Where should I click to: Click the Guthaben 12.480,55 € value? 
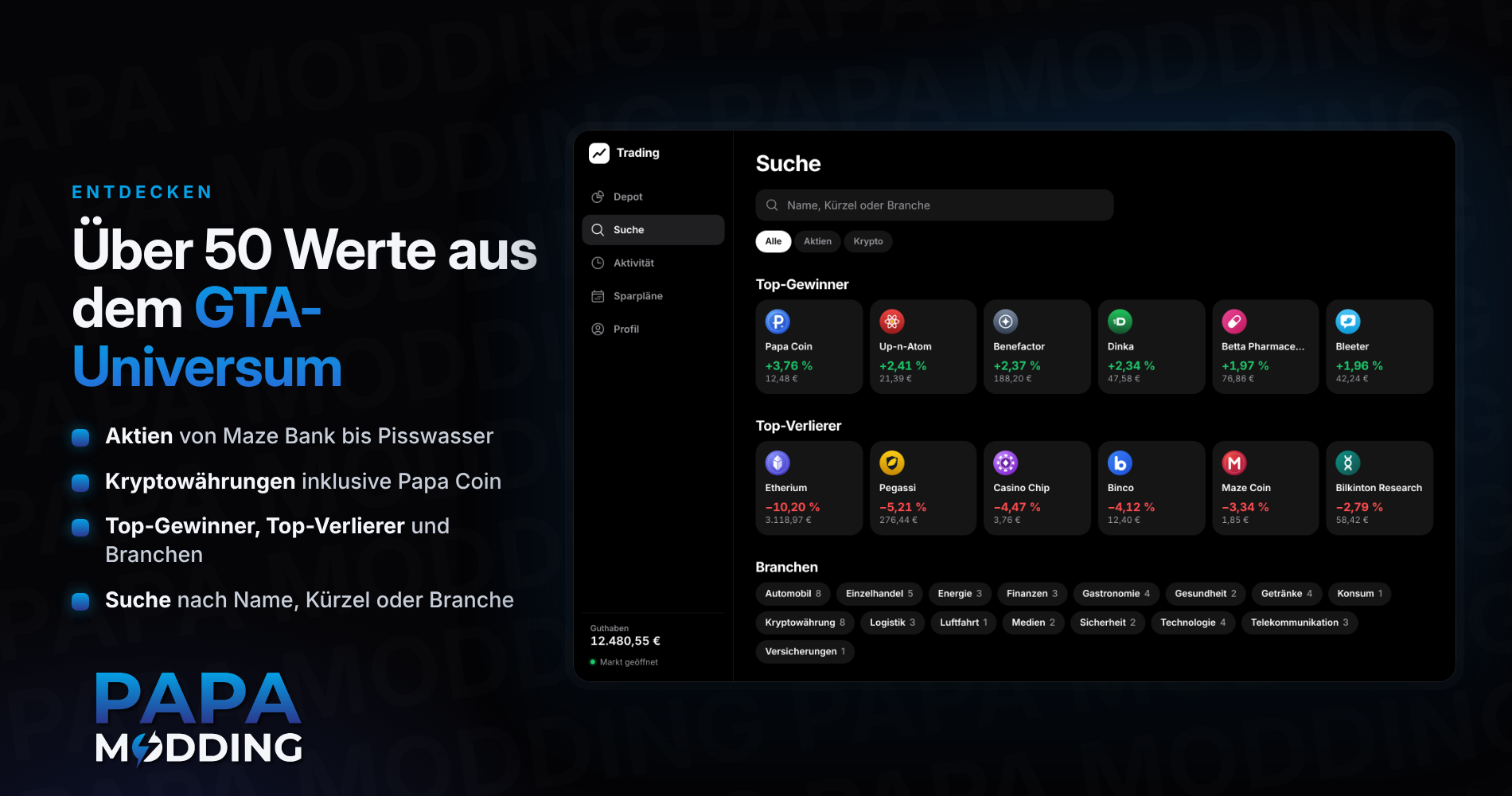click(625, 642)
